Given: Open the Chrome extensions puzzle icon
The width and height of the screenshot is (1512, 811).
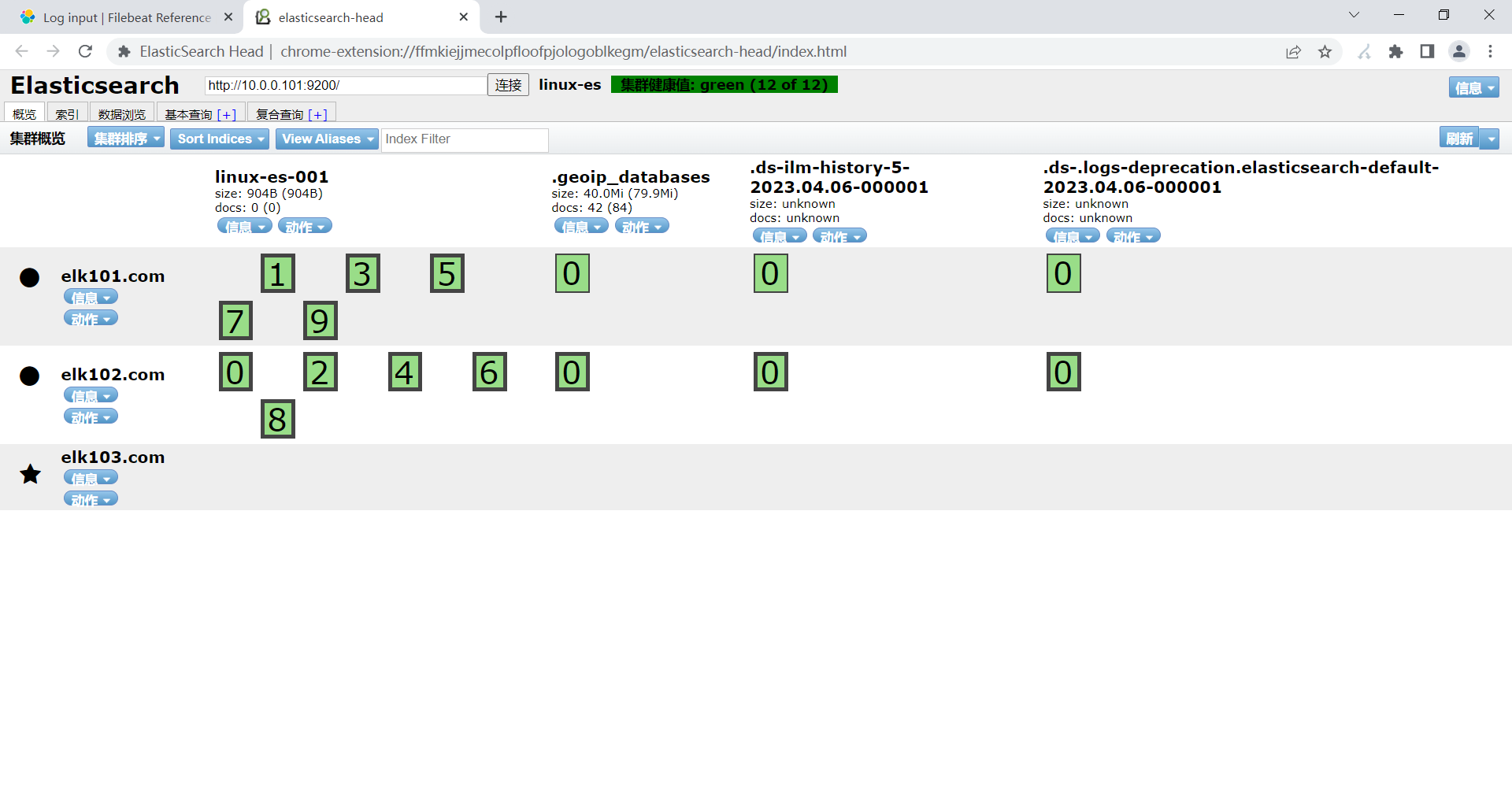Looking at the screenshot, I should [1395, 51].
